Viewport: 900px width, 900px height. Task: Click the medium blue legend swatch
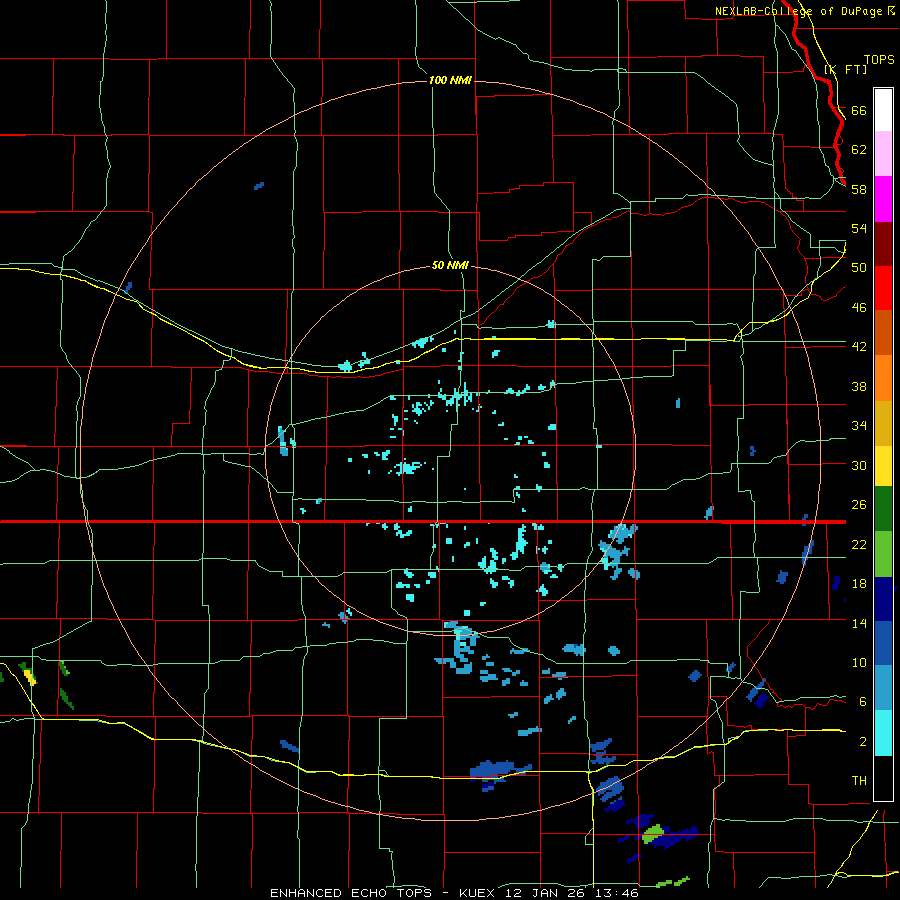click(x=883, y=643)
